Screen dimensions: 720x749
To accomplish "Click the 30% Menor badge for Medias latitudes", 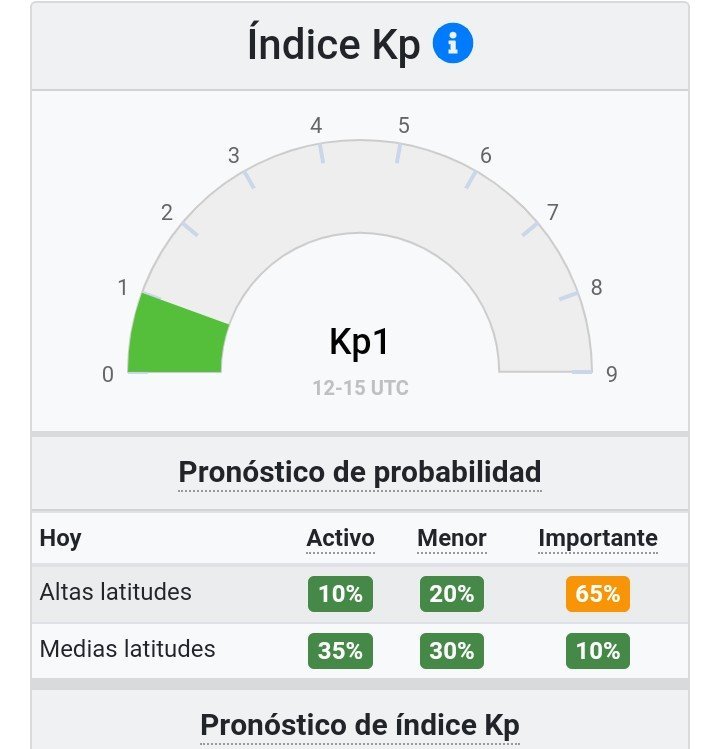I will [x=452, y=651].
